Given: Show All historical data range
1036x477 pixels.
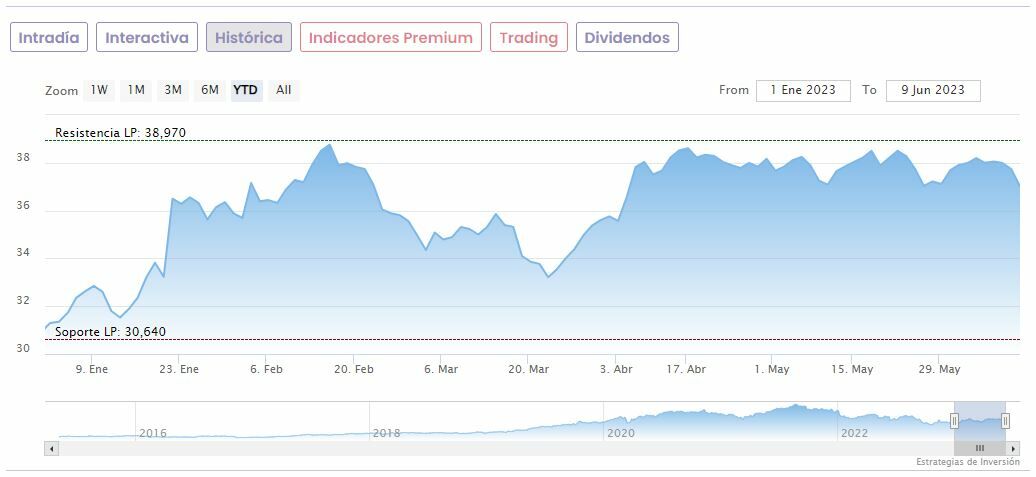Looking at the screenshot, I should 284,90.
